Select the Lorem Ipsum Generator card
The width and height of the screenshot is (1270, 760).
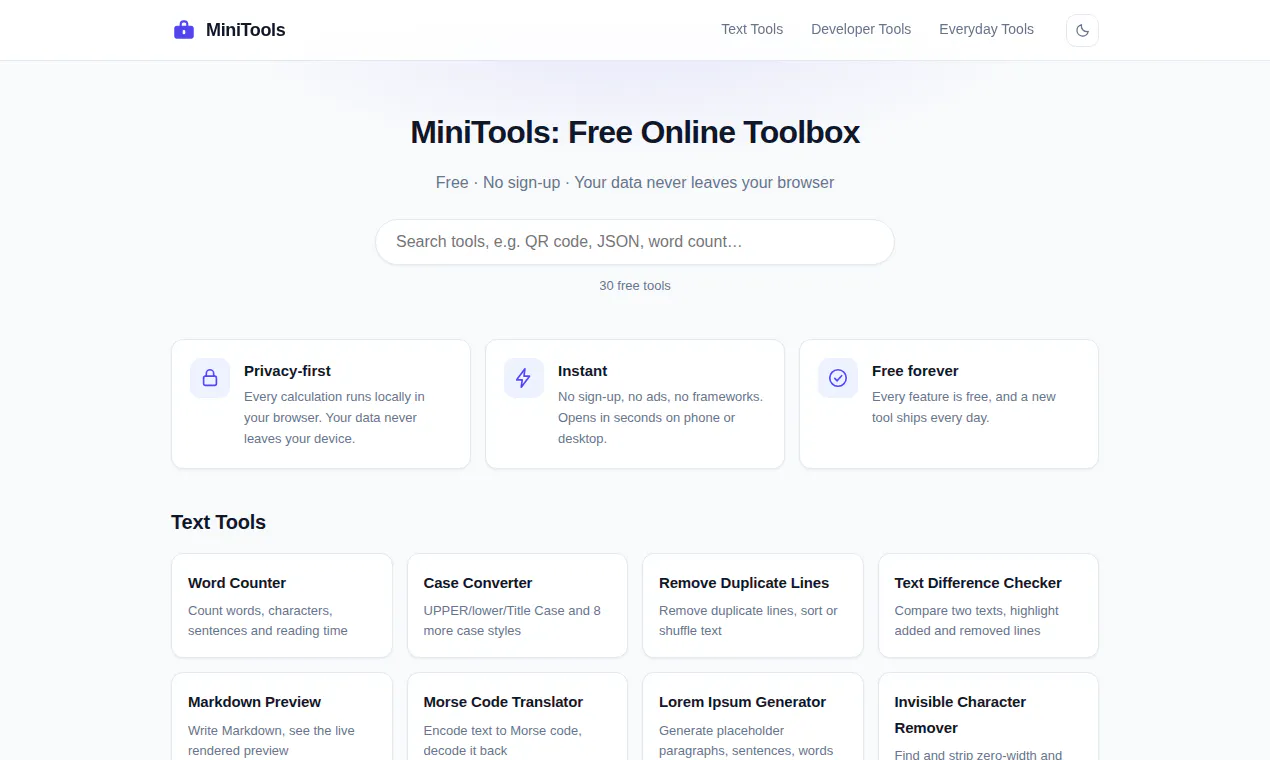point(753,716)
